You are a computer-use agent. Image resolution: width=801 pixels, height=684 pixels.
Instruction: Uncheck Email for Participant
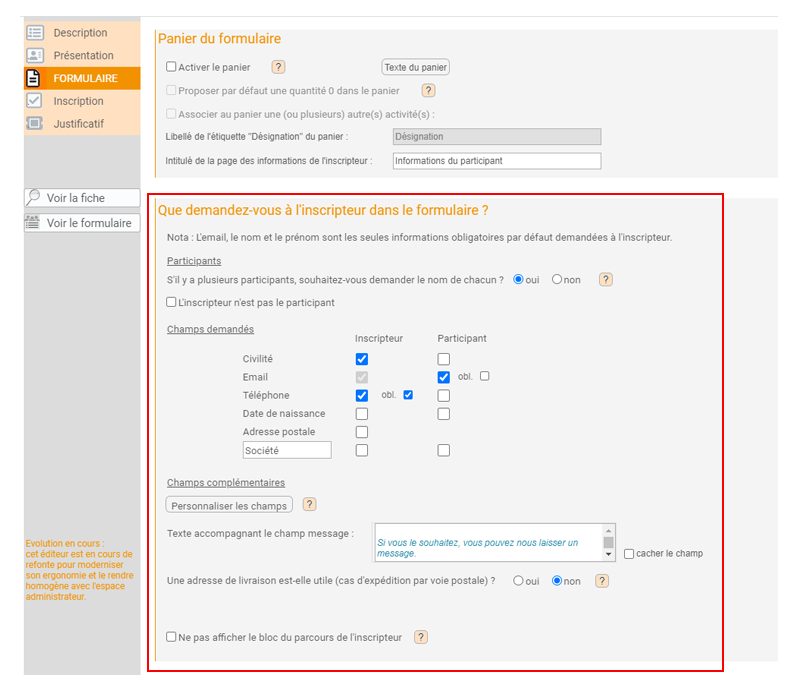point(443,378)
